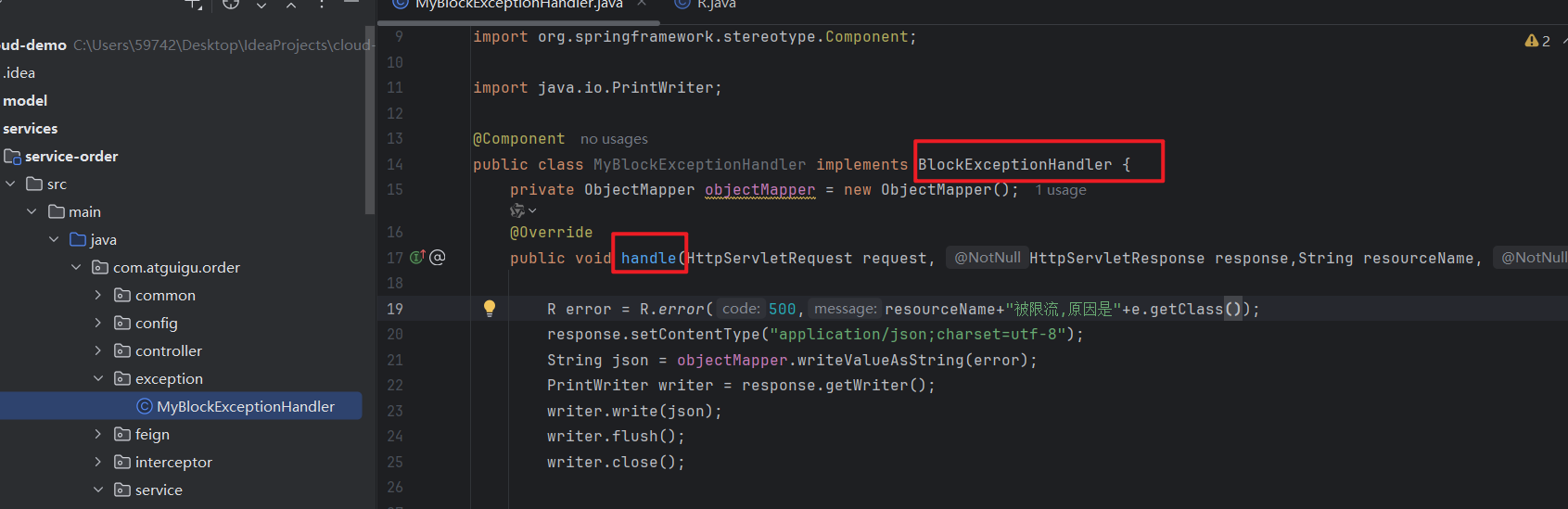
Task: Click 'BlockExceptionHandler' interface name on line 14
Action: pyautogui.click(x=1015, y=165)
